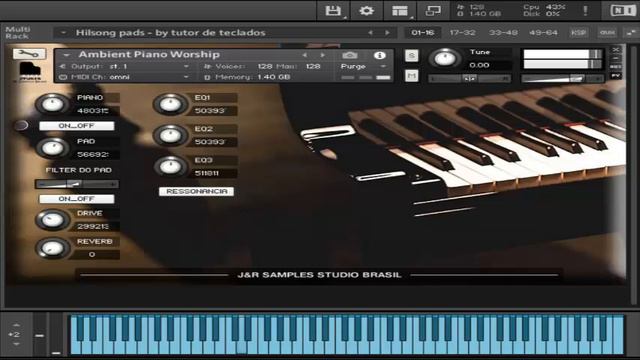Click the DRIVE knob

coord(53,220)
